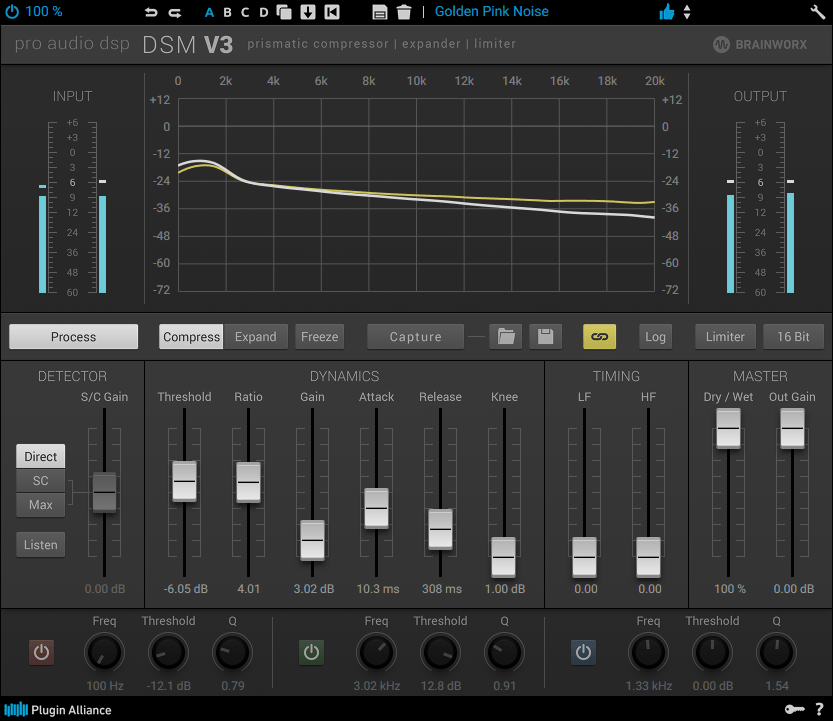
Task: Click the undo arrow icon
Action: pyautogui.click(x=151, y=12)
